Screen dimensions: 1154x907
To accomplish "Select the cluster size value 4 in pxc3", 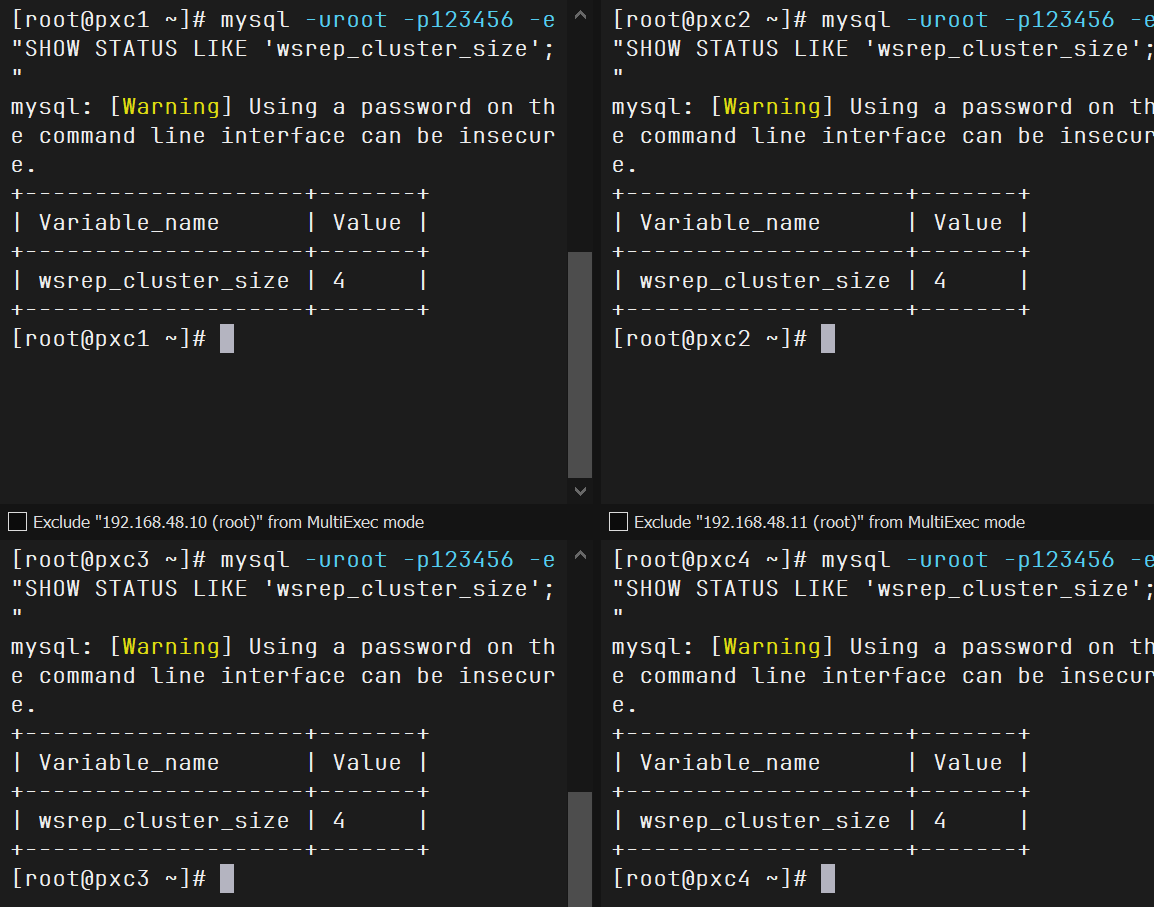I will 339,821.
